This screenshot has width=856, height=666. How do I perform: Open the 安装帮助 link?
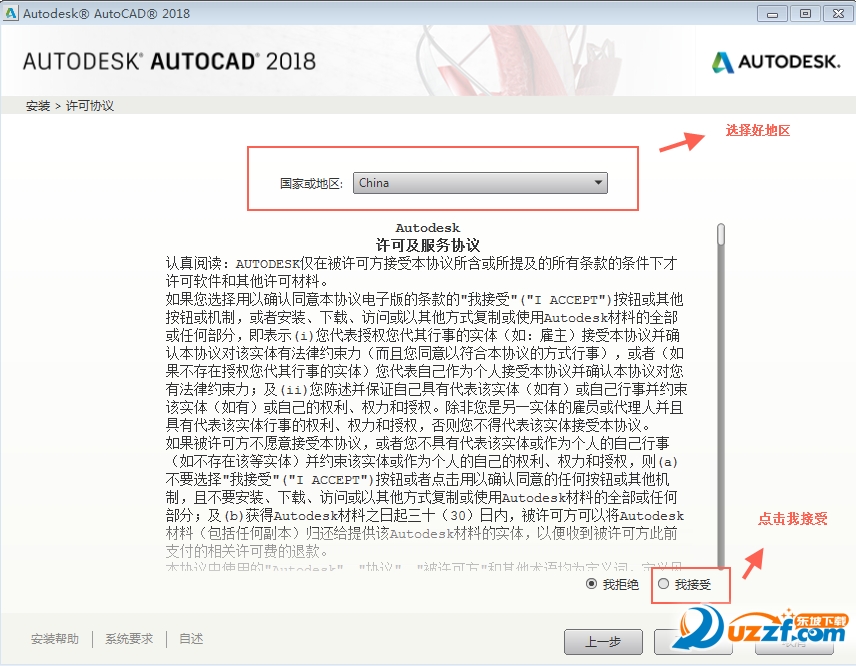tap(55, 639)
